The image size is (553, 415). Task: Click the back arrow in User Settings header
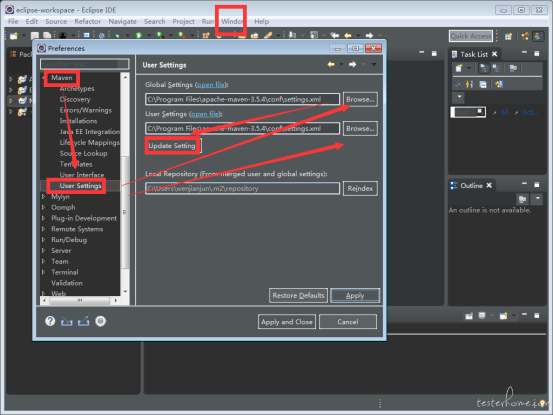click(331, 65)
